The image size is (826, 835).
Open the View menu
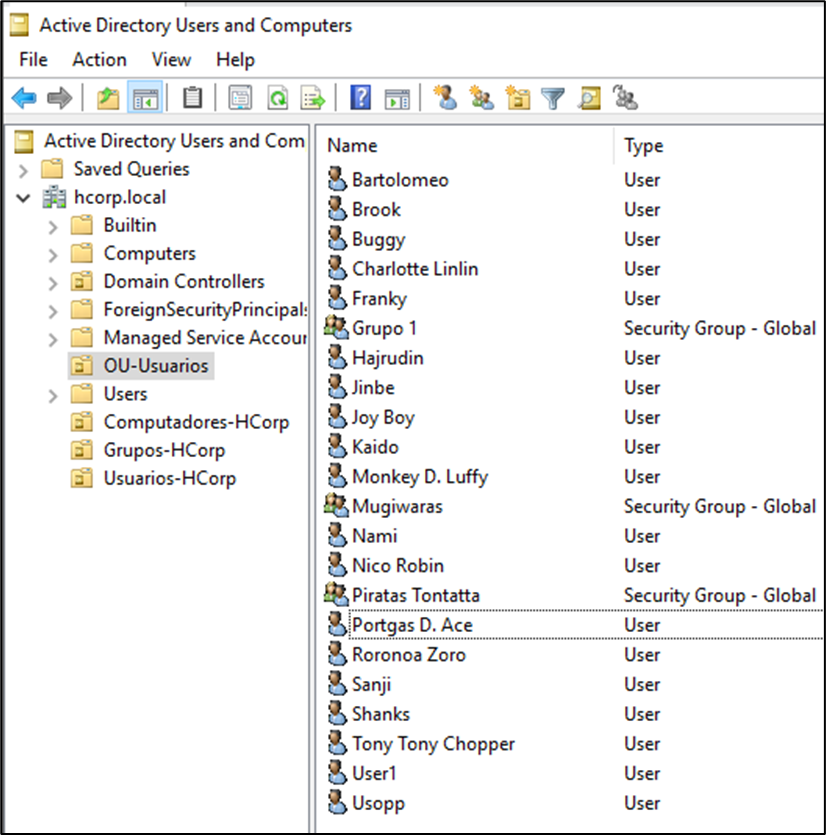pos(171,60)
